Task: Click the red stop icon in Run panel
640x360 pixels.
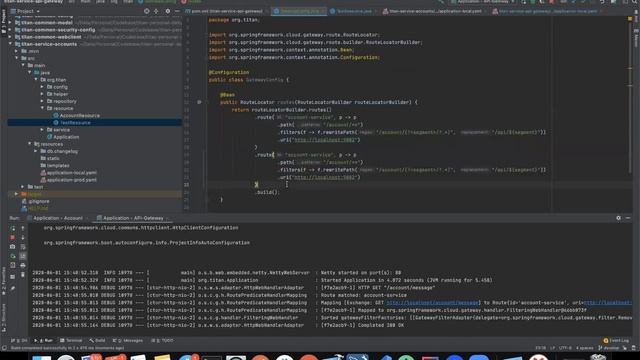Action: tap(13, 238)
